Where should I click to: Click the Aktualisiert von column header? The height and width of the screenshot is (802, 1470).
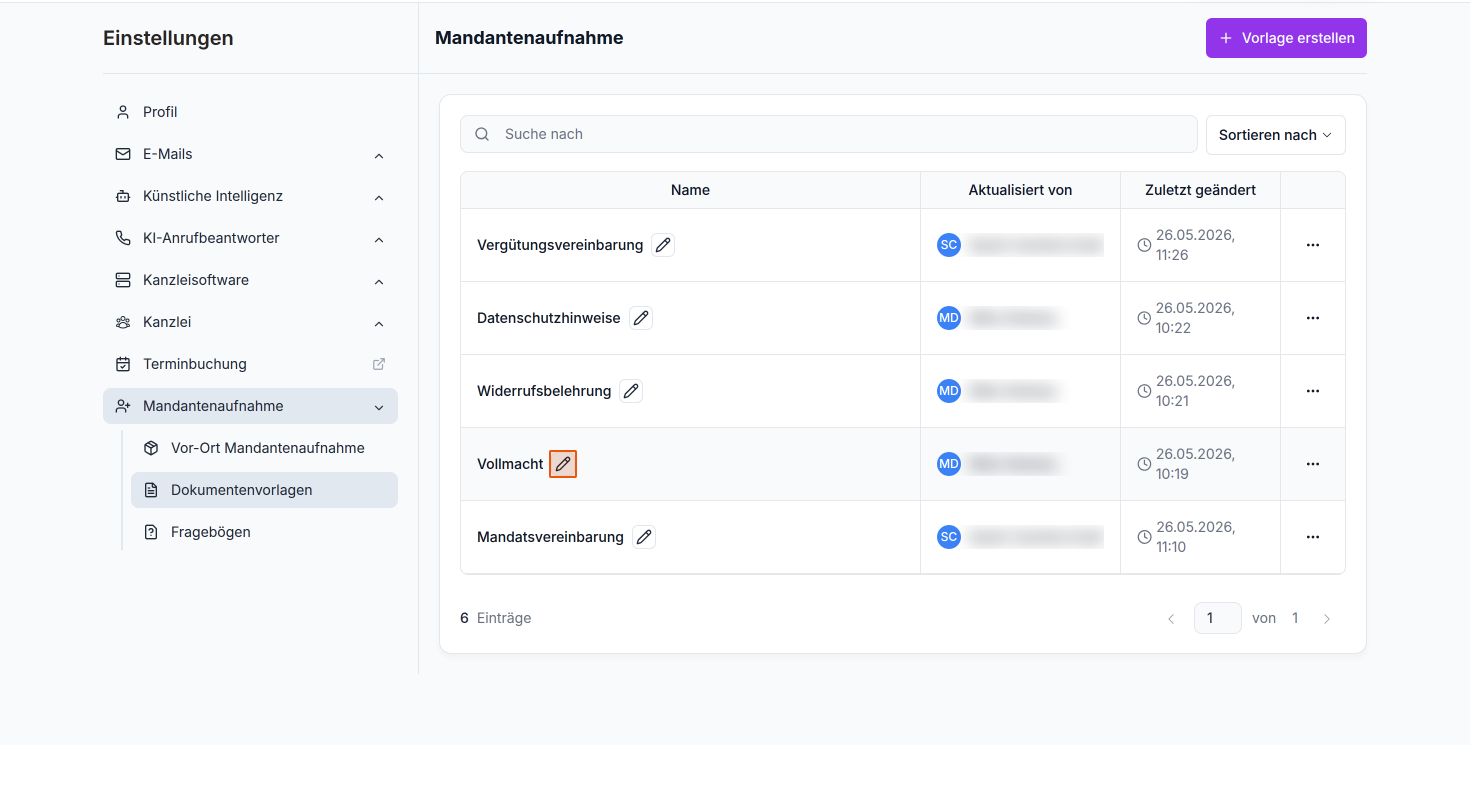click(1020, 190)
